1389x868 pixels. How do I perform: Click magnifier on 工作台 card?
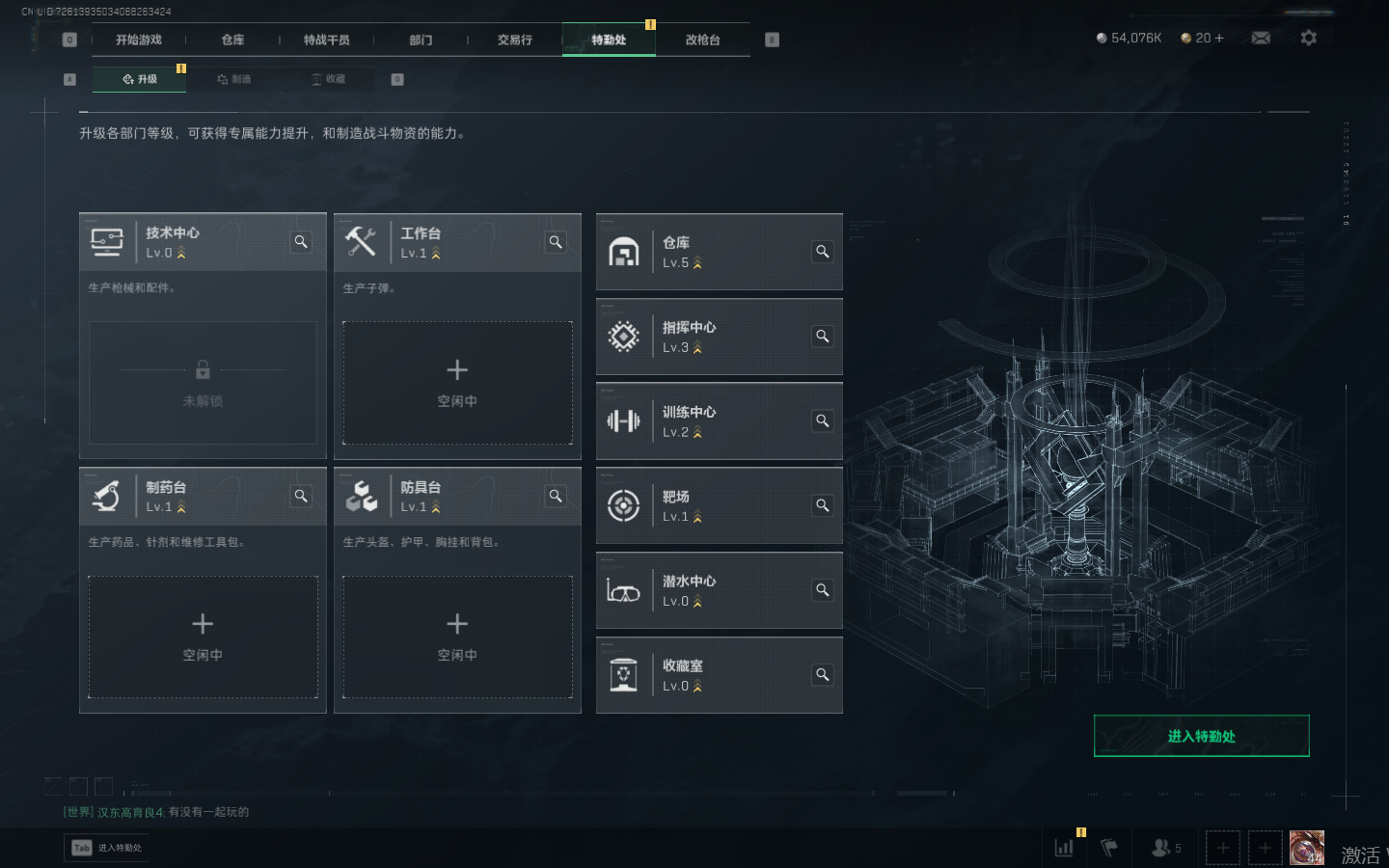[556, 242]
